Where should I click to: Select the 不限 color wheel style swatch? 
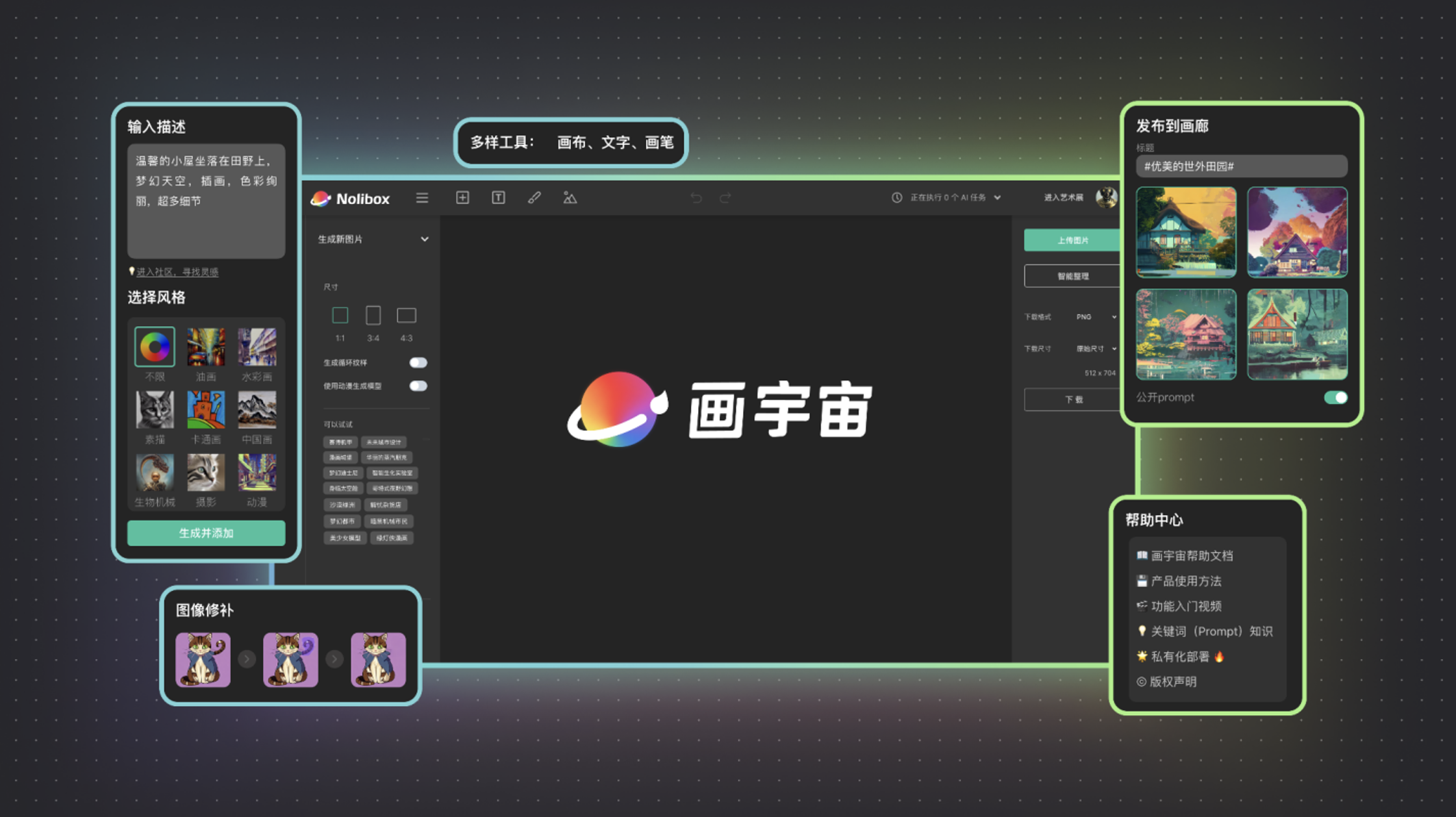[x=154, y=346]
